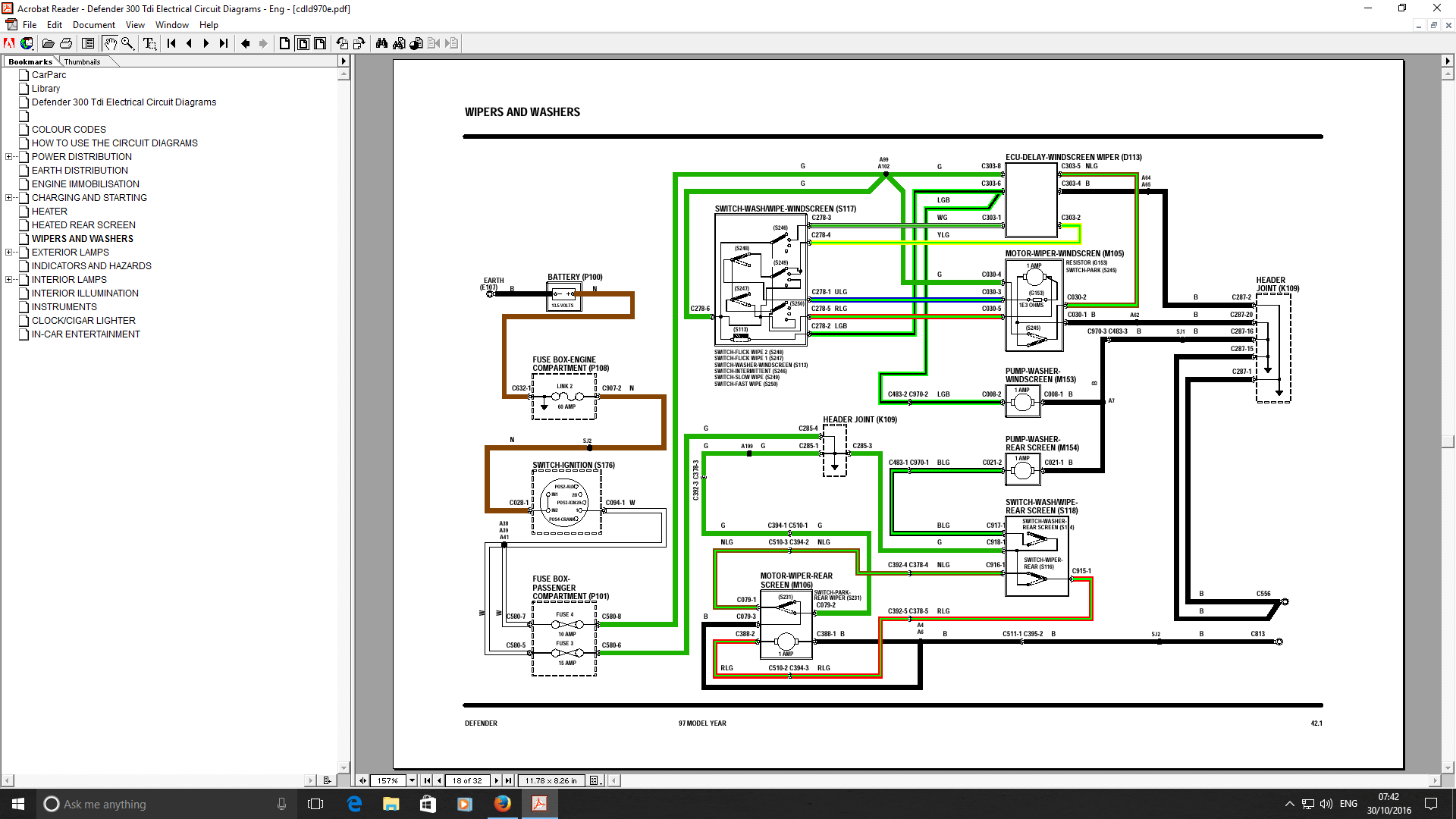Go to first page from the toolbar

click(171, 43)
